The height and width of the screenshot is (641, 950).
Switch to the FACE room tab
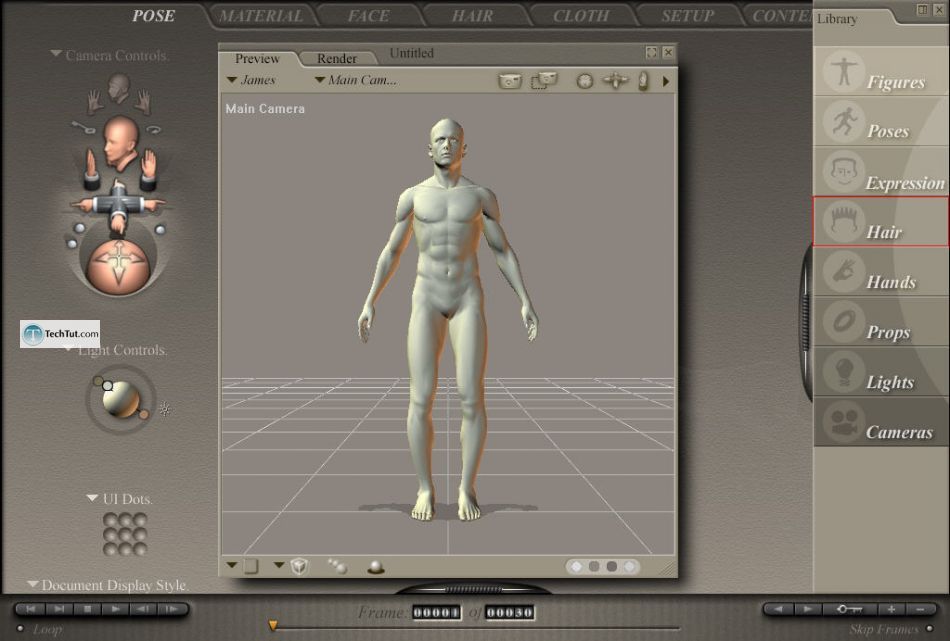[x=368, y=16]
